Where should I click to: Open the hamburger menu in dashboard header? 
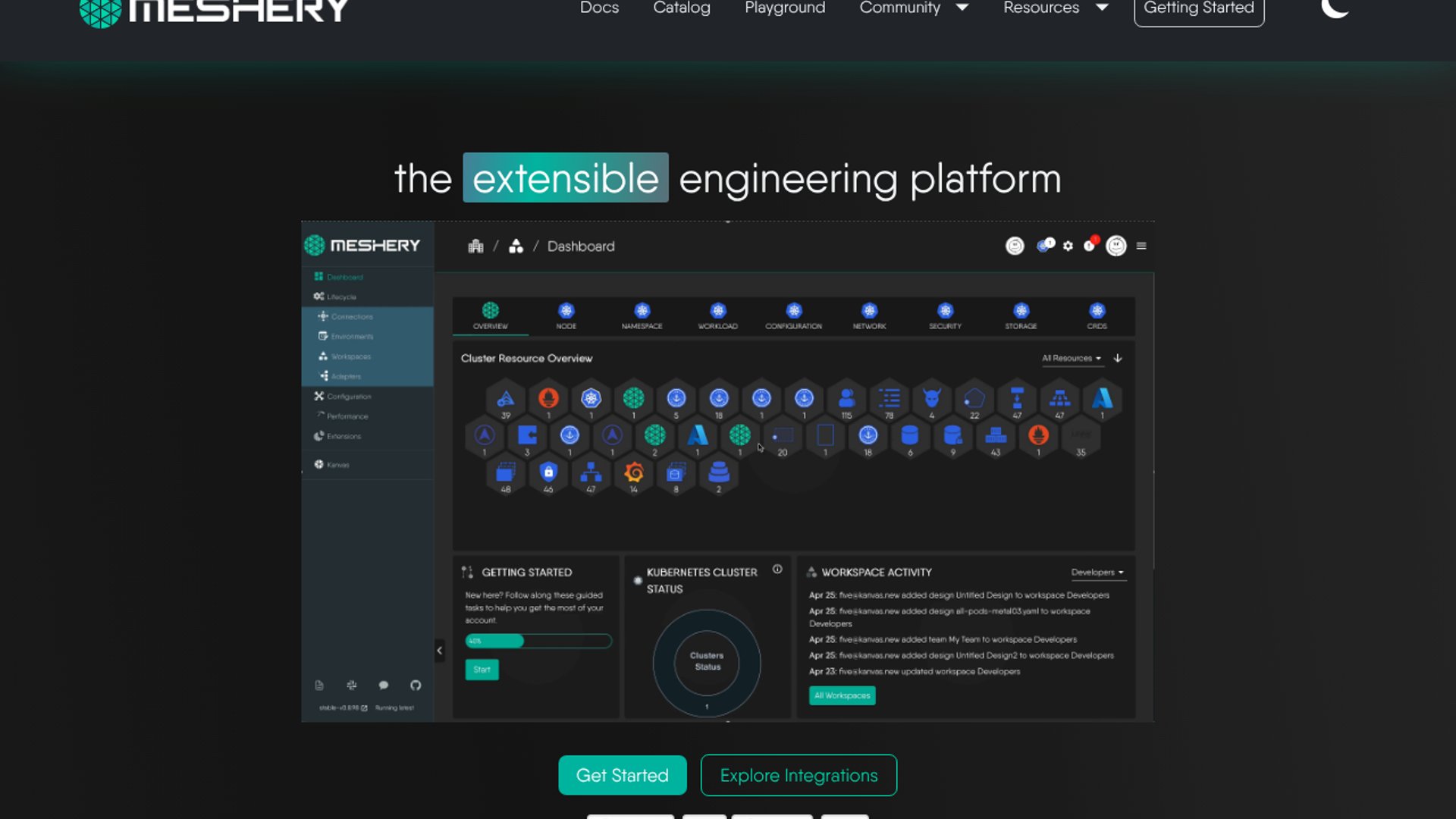pyautogui.click(x=1141, y=246)
